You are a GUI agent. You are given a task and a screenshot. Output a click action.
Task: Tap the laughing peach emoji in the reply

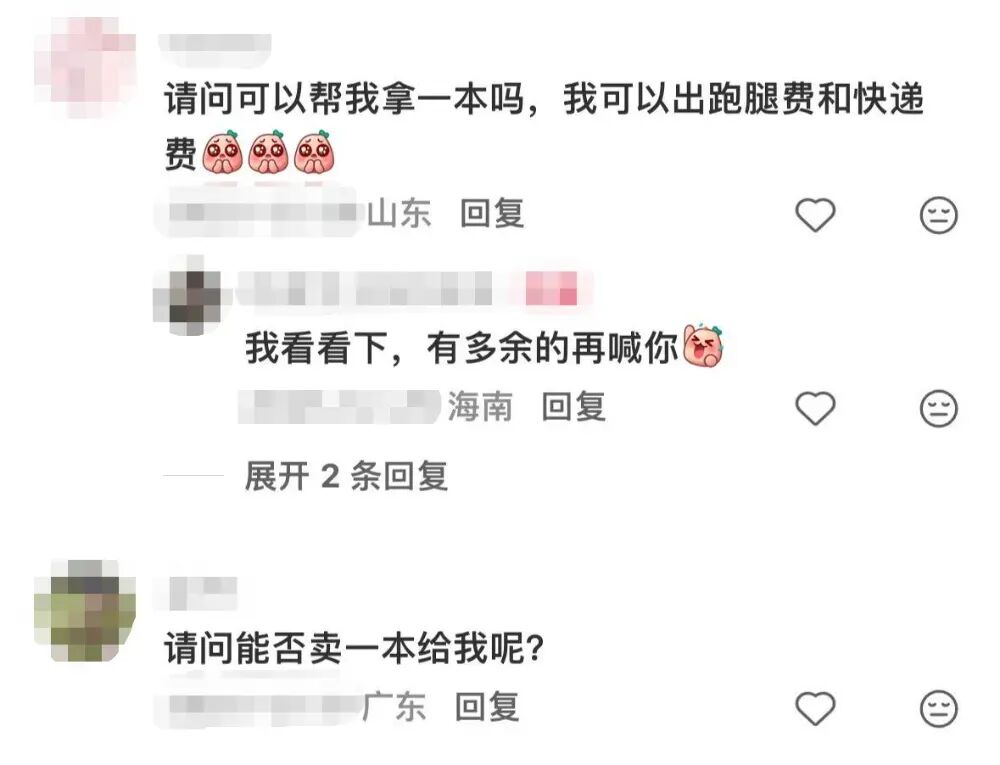tap(703, 346)
